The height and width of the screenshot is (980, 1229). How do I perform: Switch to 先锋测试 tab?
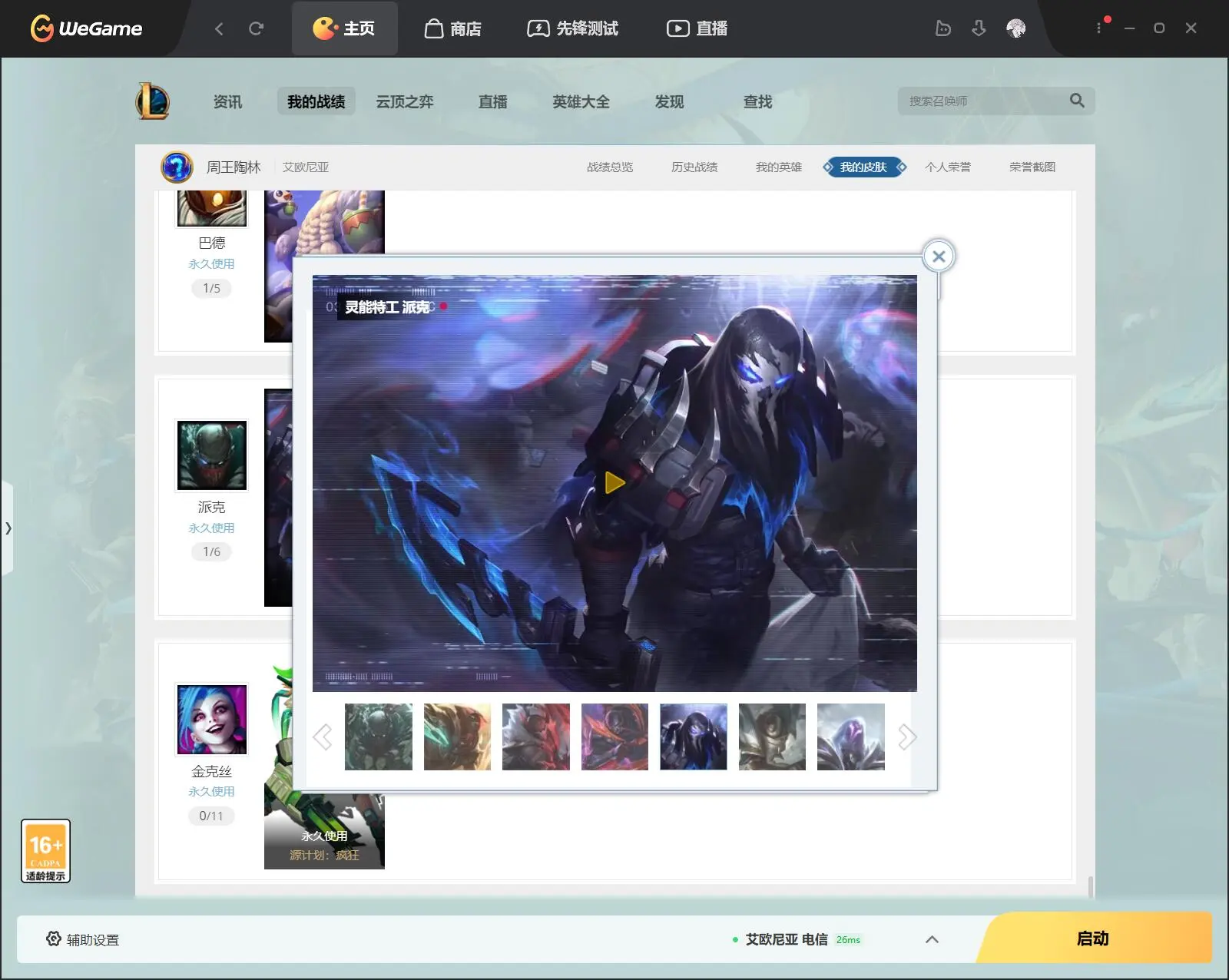point(573,28)
